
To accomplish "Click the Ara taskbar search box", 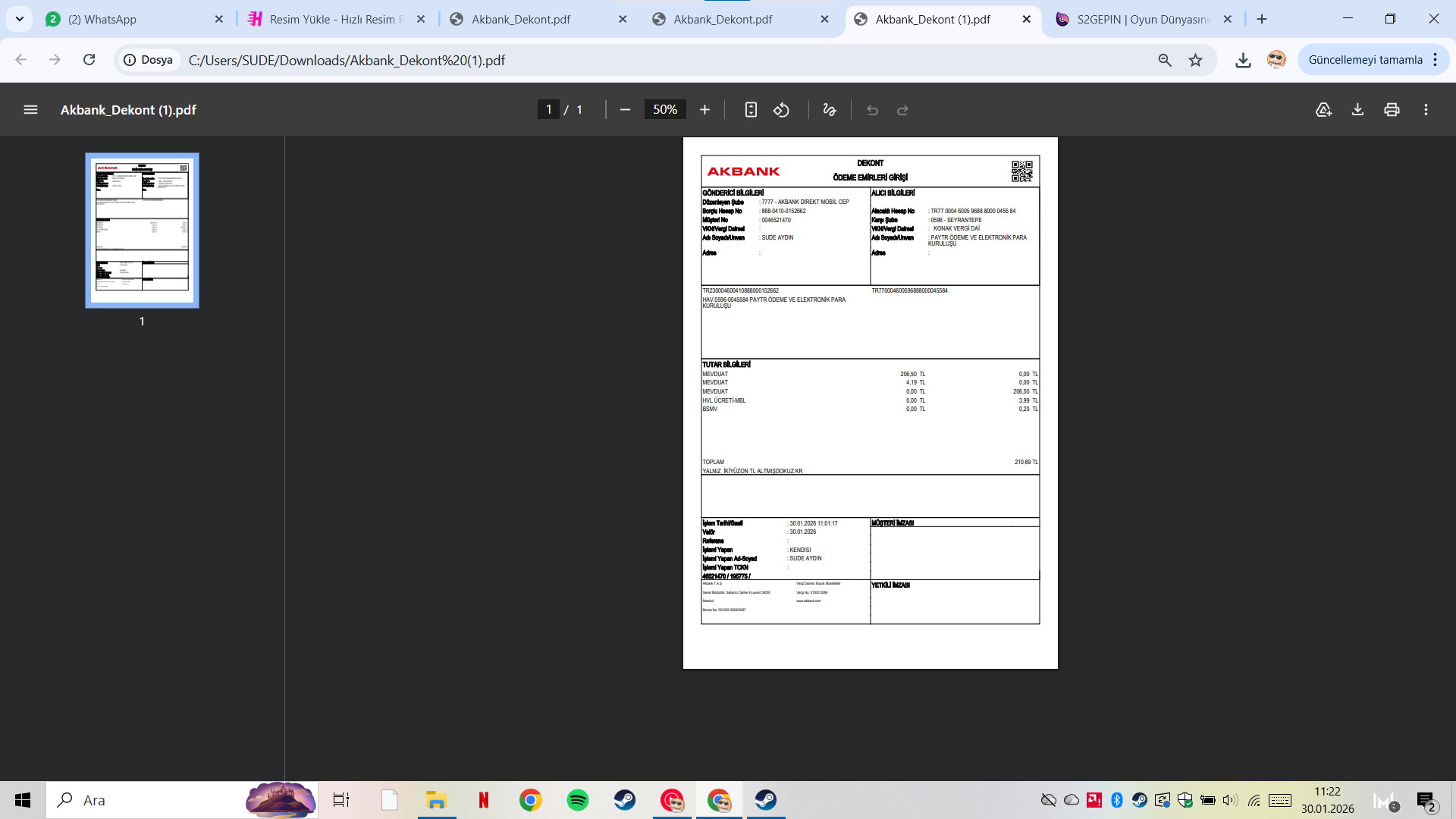I will coord(182,800).
